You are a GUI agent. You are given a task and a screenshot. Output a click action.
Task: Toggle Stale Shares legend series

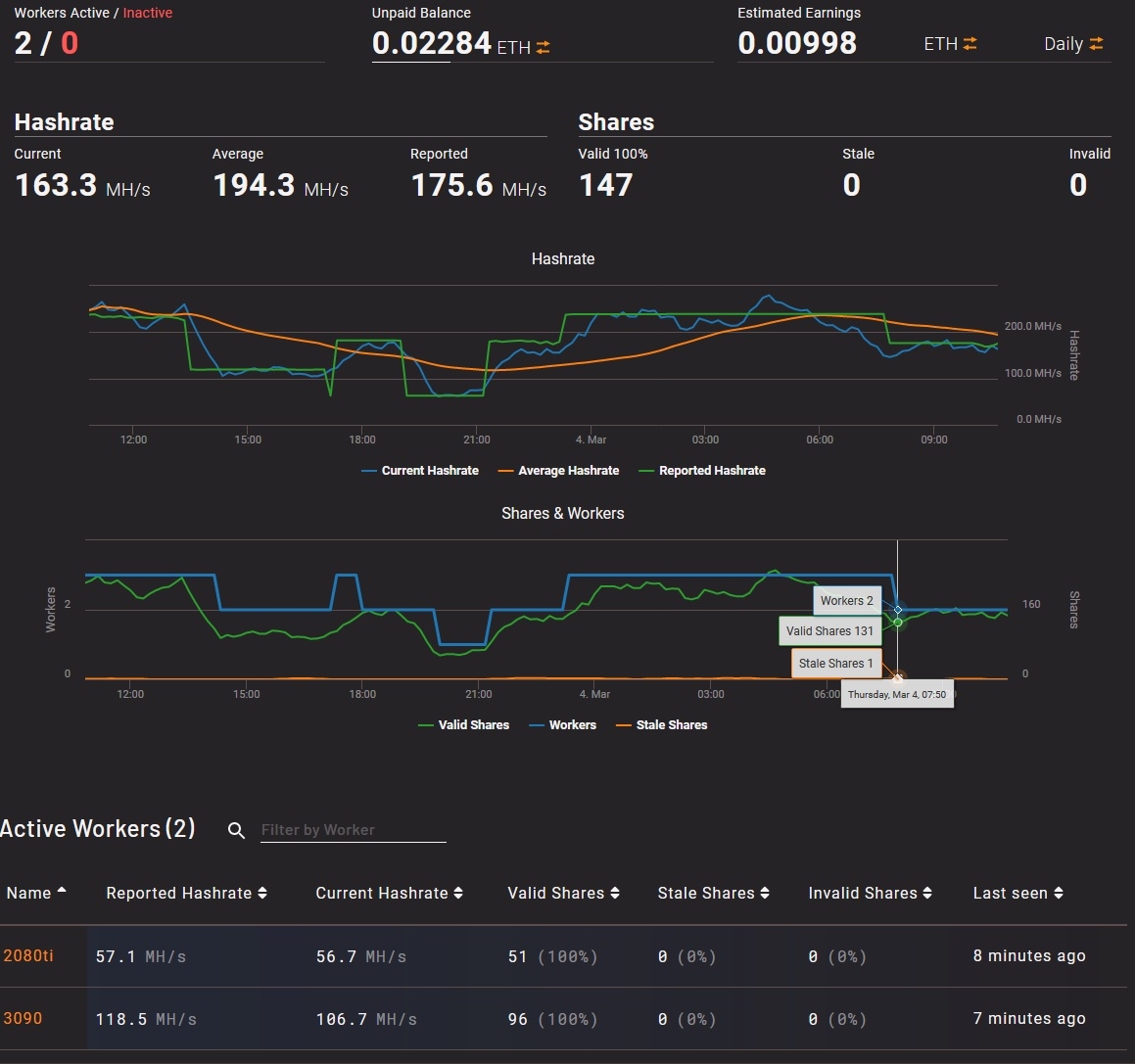[661, 725]
